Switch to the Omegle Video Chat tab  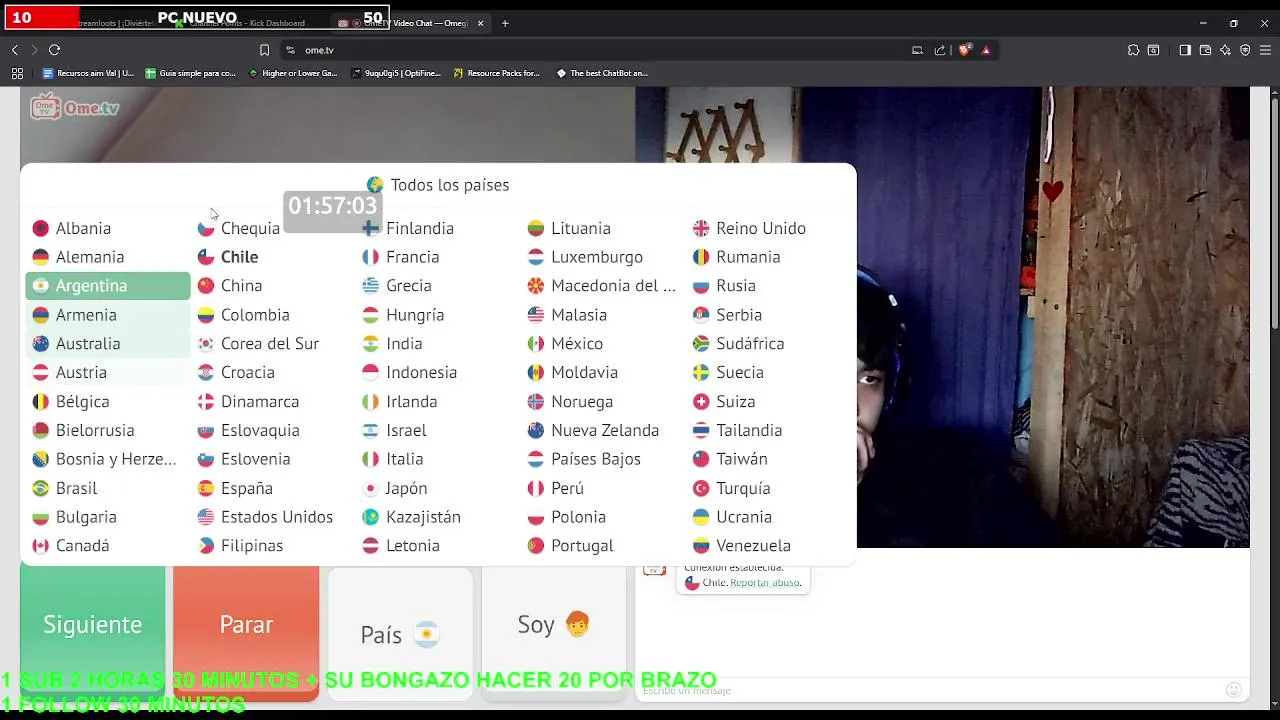pyautogui.click(x=410, y=23)
